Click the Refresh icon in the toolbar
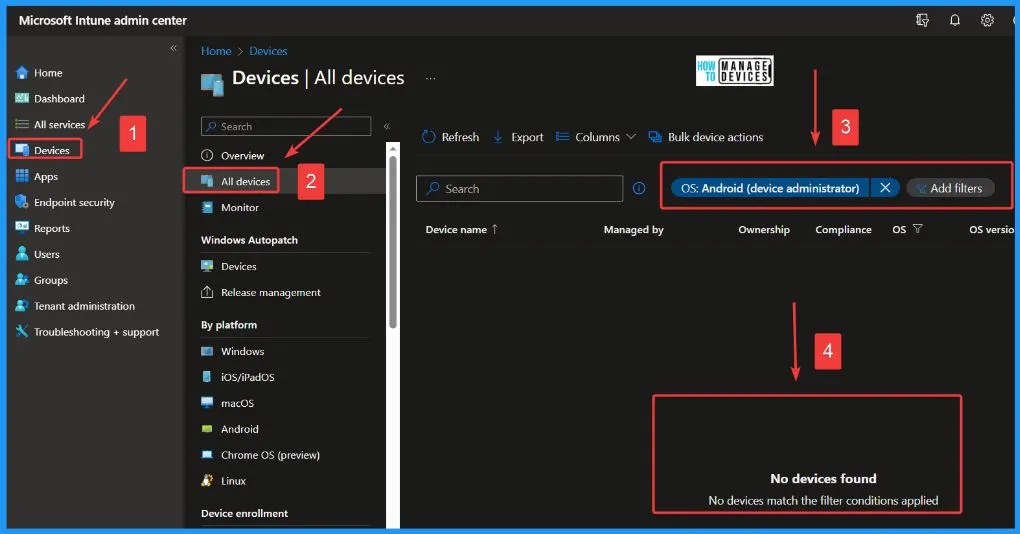This screenshot has width=1020, height=534. click(429, 137)
